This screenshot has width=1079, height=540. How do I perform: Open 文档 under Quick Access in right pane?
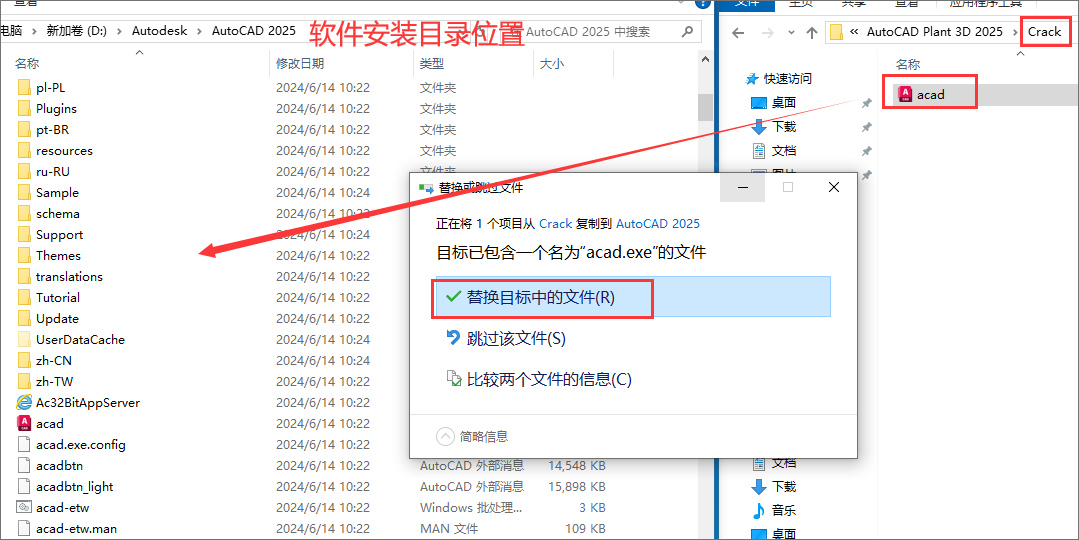(784, 150)
